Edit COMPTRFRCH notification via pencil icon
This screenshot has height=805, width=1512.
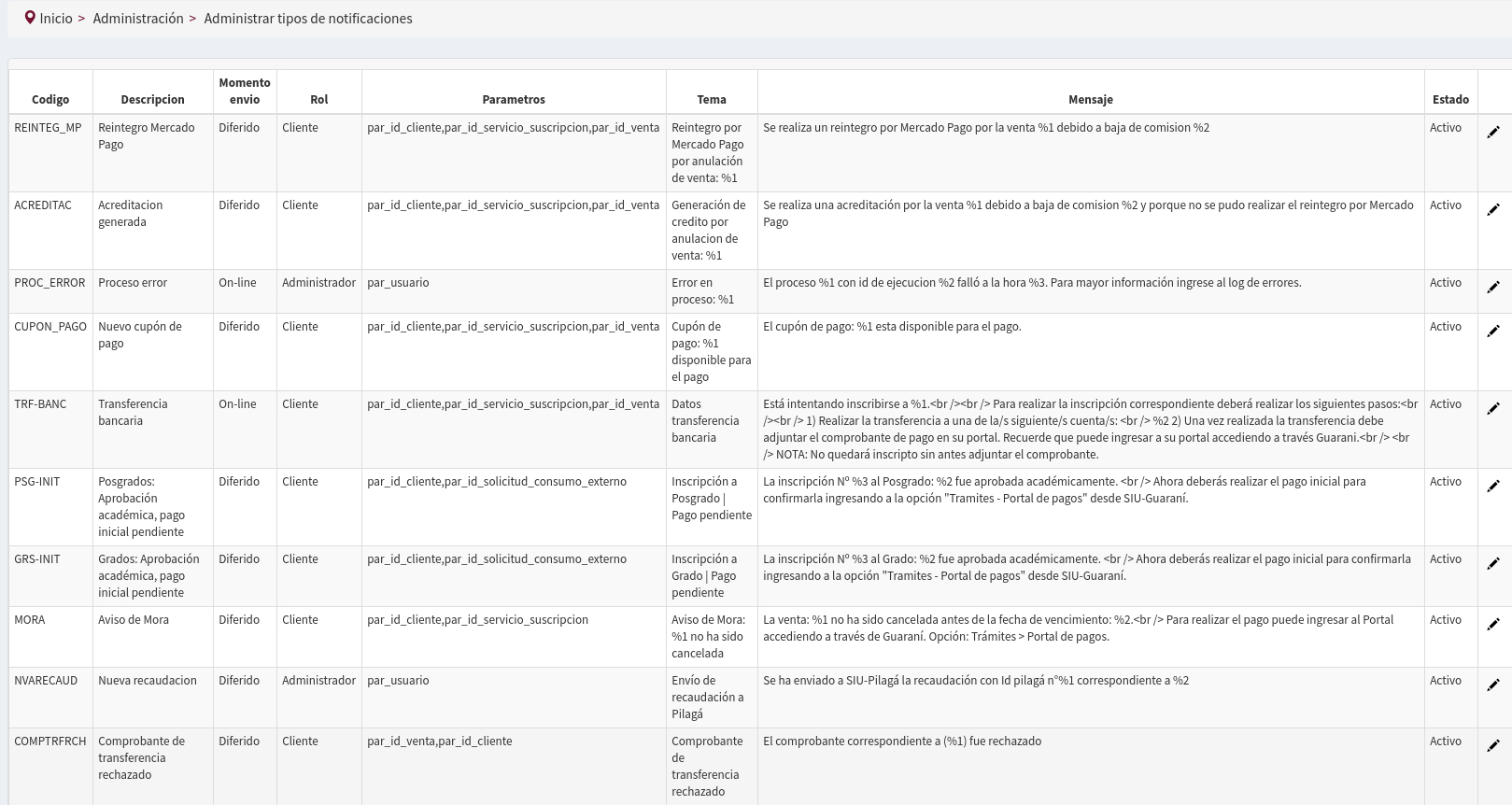pyautogui.click(x=1493, y=746)
